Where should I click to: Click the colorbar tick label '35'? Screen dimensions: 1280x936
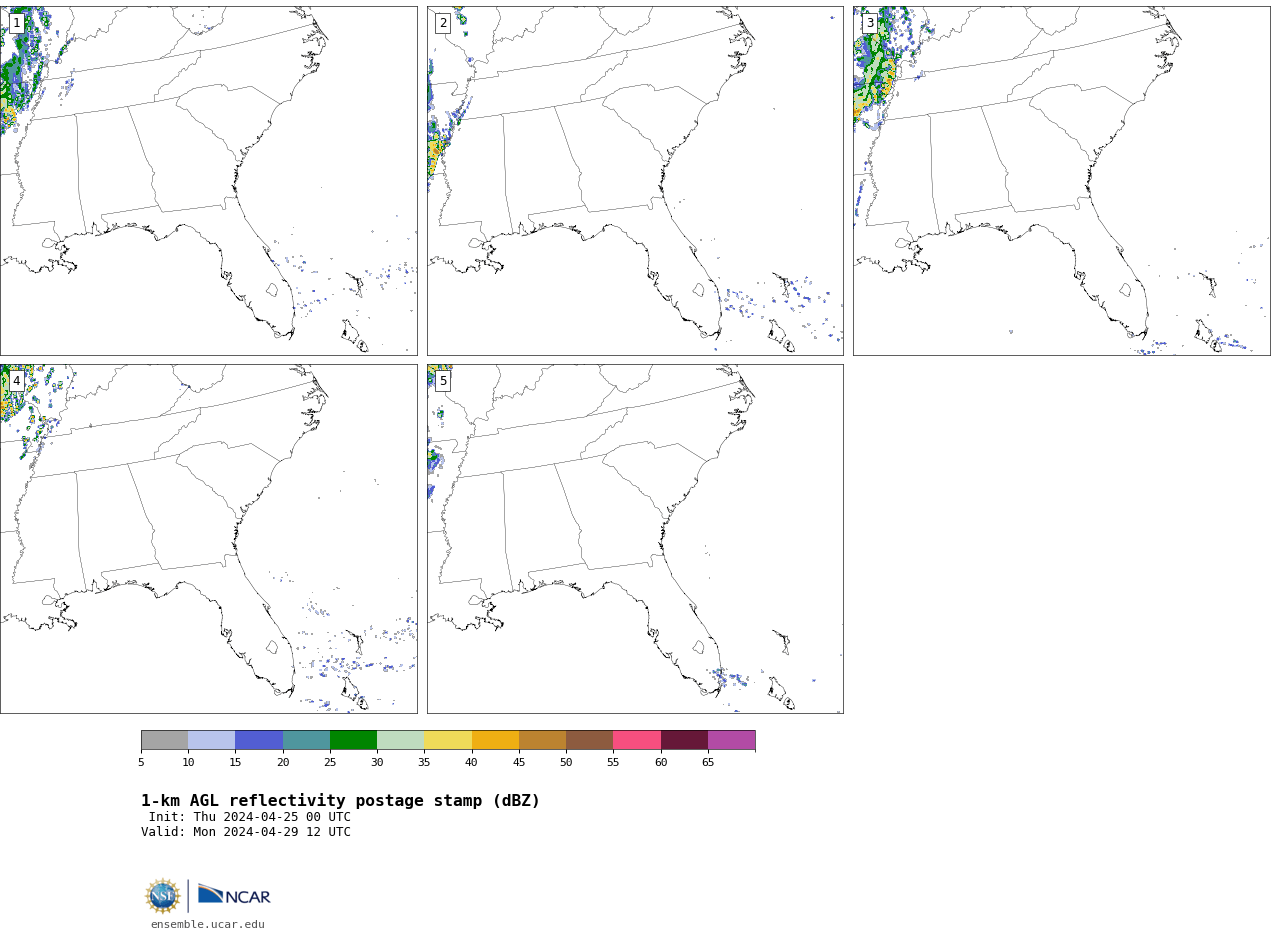coord(424,763)
